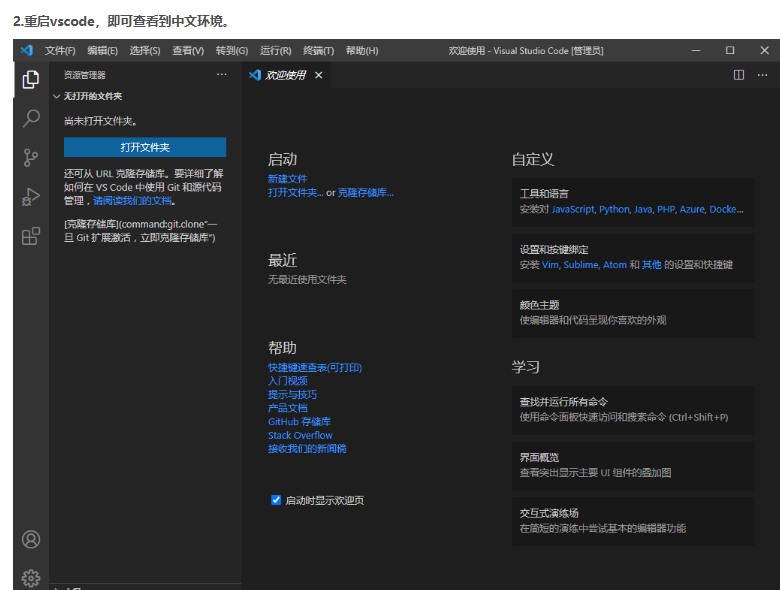The width and height of the screenshot is (780, 590).
Task: Open the Stack Overflow link
Action: (300, 435)
